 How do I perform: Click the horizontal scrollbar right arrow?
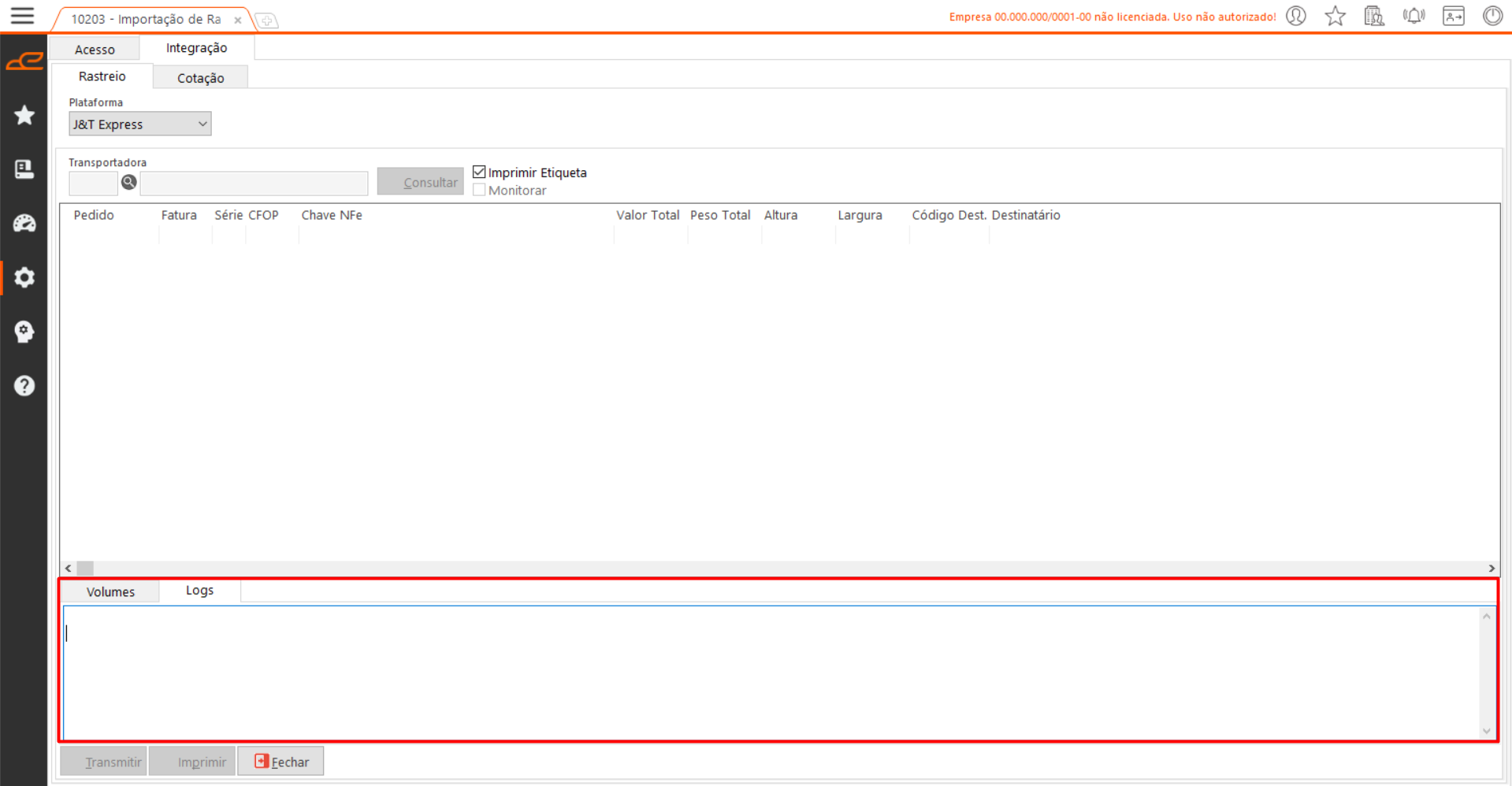pos(1492,568)
